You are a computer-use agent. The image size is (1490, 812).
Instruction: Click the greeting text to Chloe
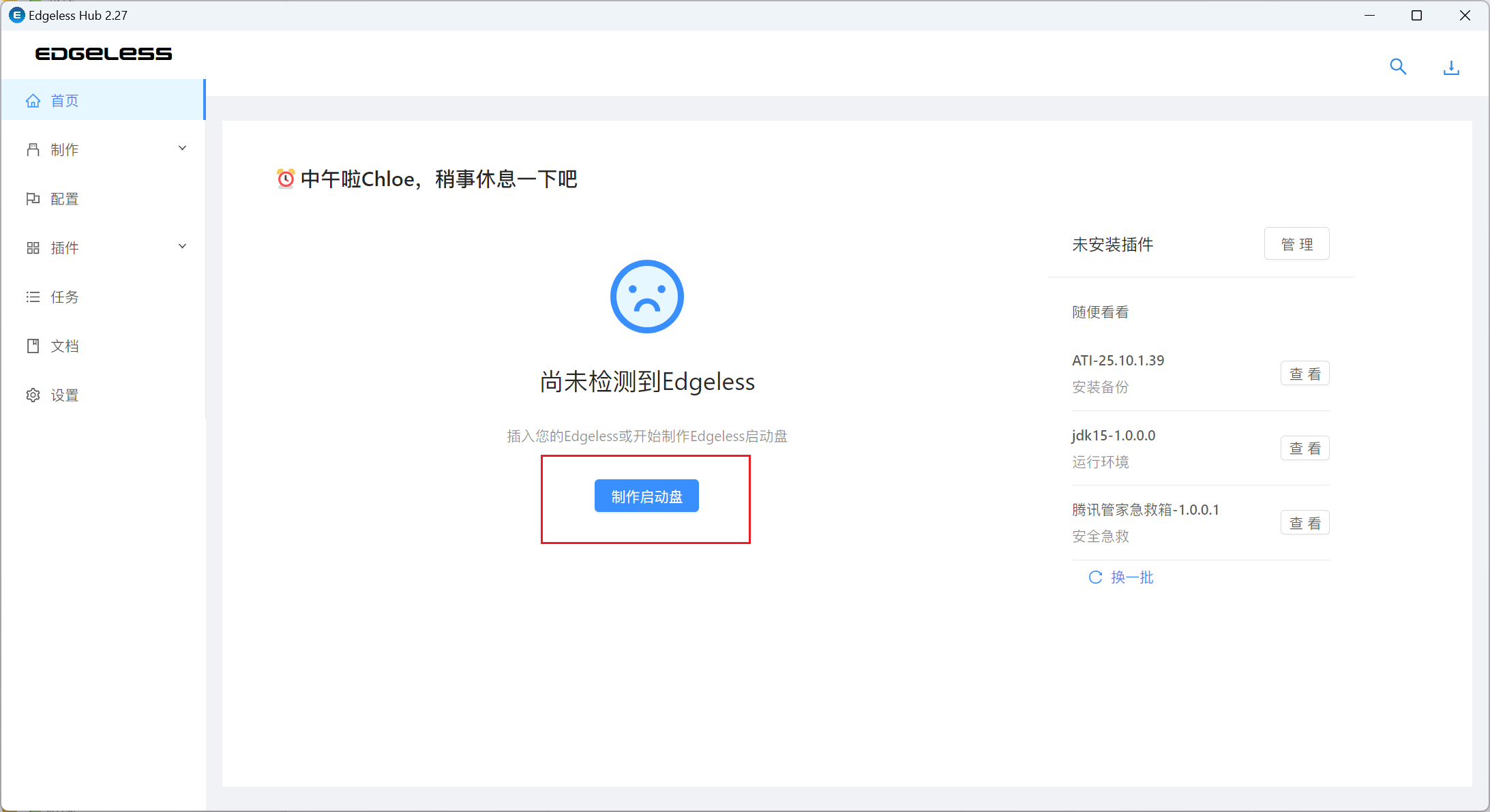tap(439, 179)
